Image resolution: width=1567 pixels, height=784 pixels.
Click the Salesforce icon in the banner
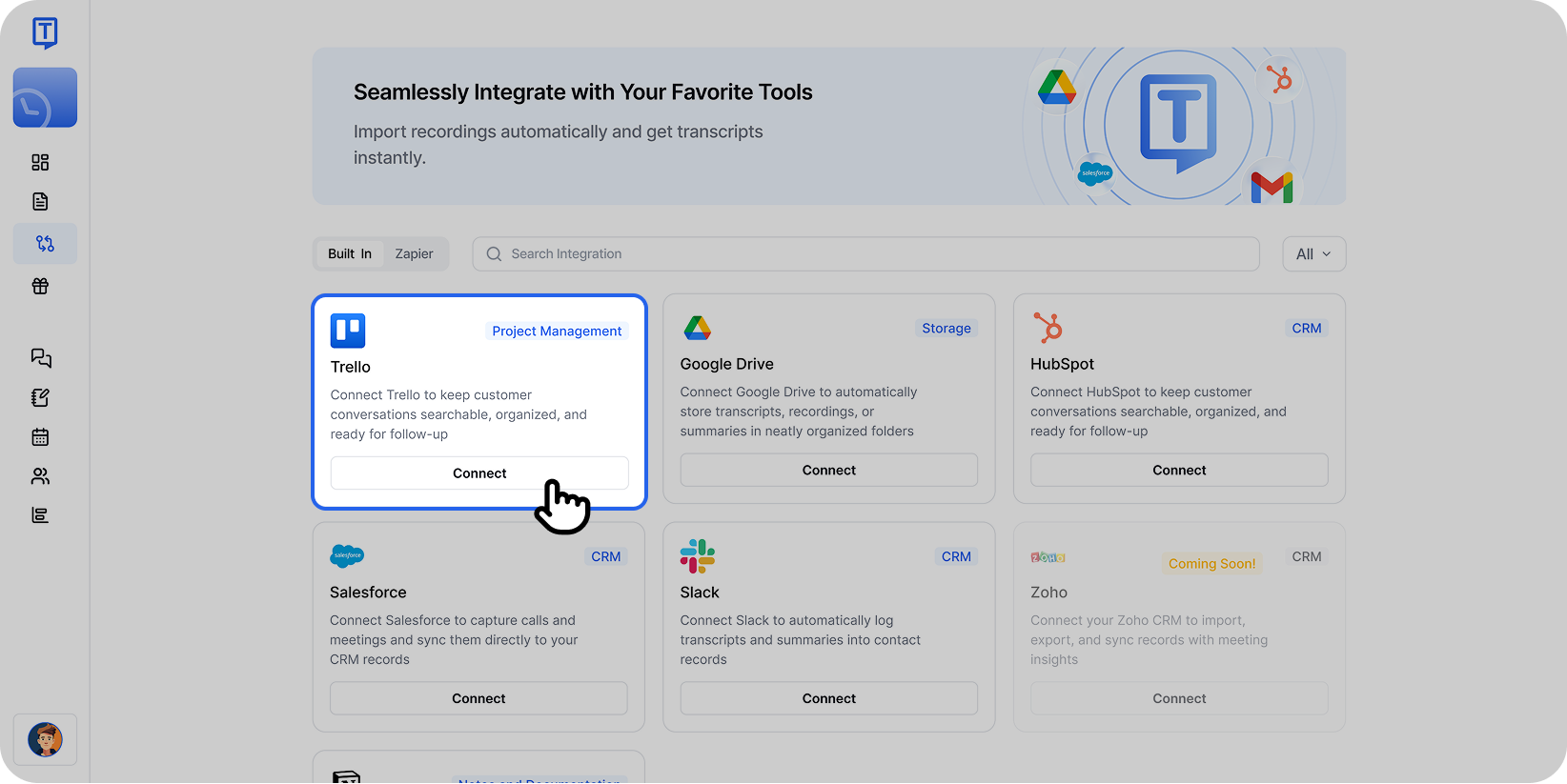pyautogui.click(x=1095, y=173)
